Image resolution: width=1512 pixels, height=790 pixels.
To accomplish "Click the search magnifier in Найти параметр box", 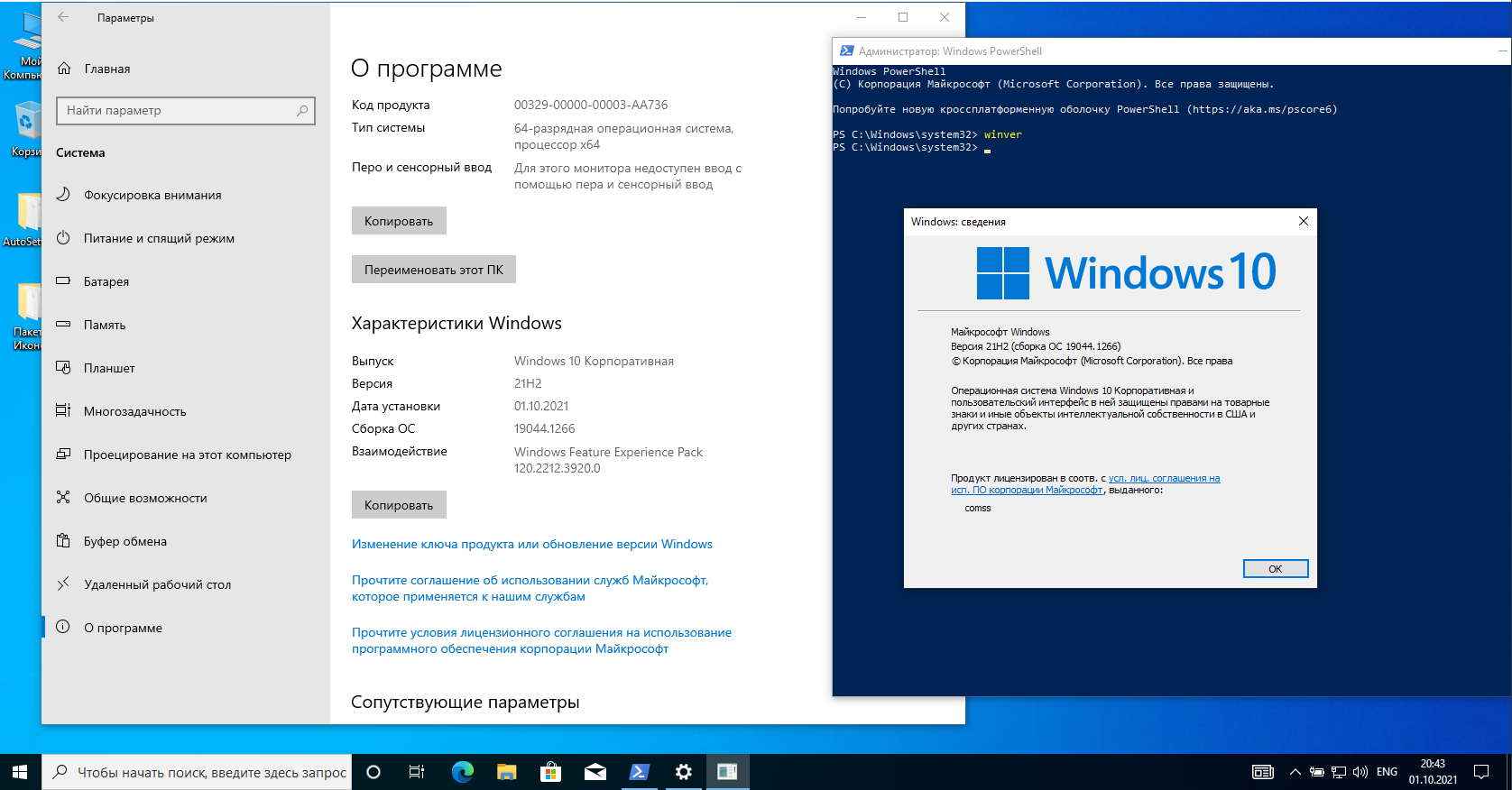I will coord(302,110).
